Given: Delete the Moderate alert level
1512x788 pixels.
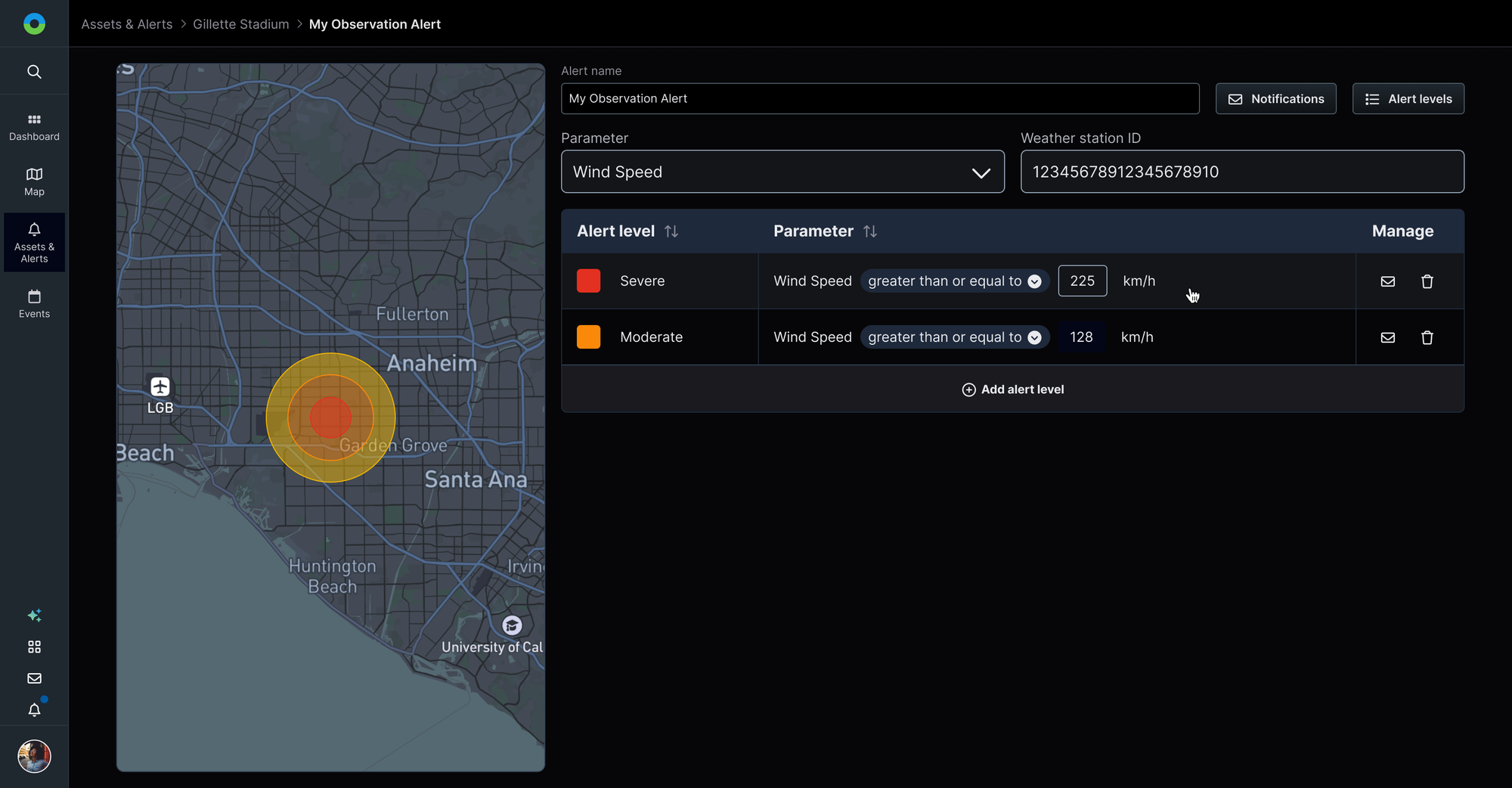Looking at the screenshot, I should coord(1427,337).
